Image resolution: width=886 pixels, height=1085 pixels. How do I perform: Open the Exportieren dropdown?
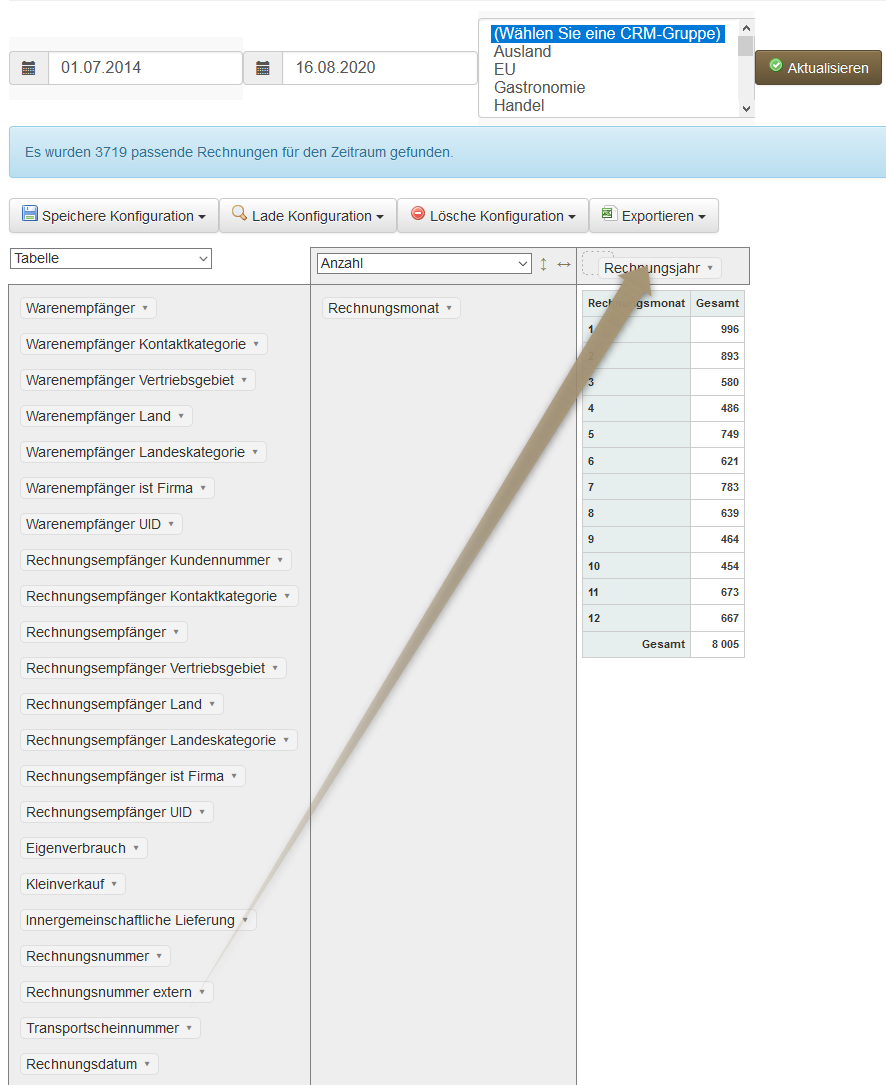[x=654, y=215]
